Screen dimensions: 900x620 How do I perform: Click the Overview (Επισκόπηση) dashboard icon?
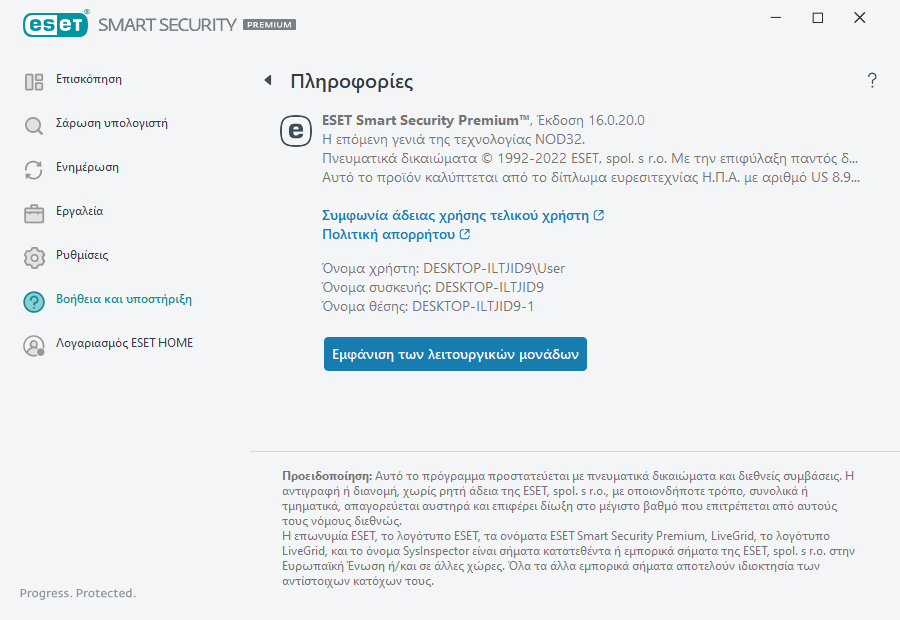tap(34, 82)
